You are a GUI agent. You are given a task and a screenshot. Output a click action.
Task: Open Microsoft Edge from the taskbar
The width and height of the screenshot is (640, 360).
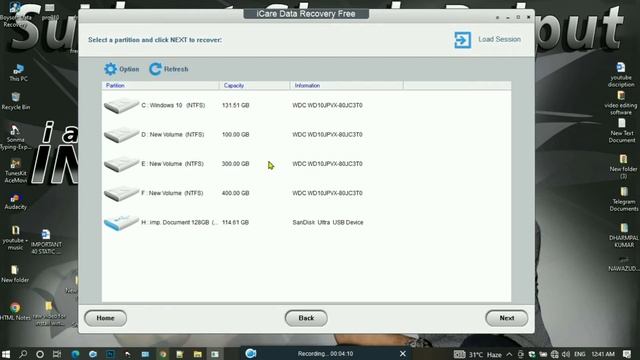click(x=76, y=354)
